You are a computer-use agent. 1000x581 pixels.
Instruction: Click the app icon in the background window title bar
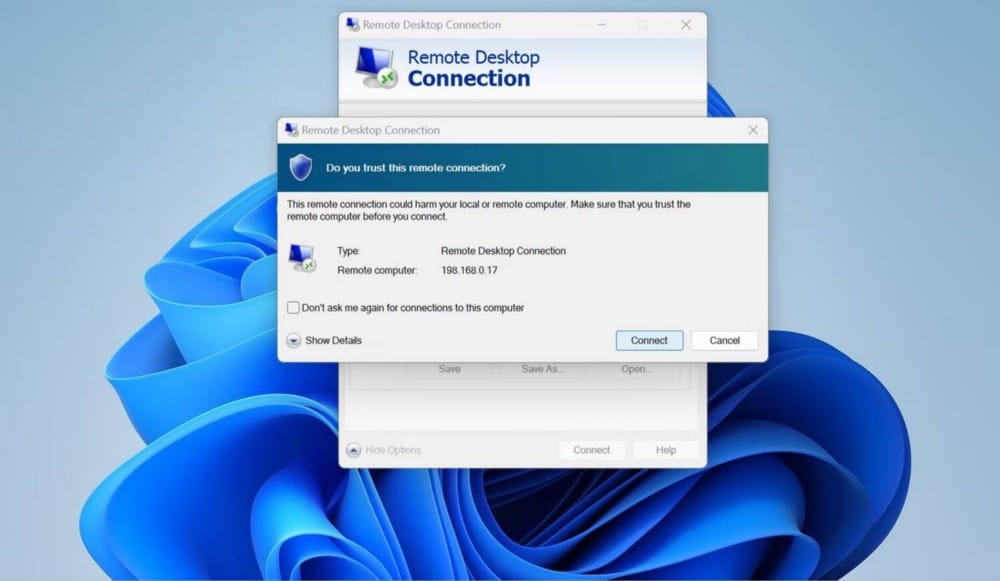[x=352, y=25]
